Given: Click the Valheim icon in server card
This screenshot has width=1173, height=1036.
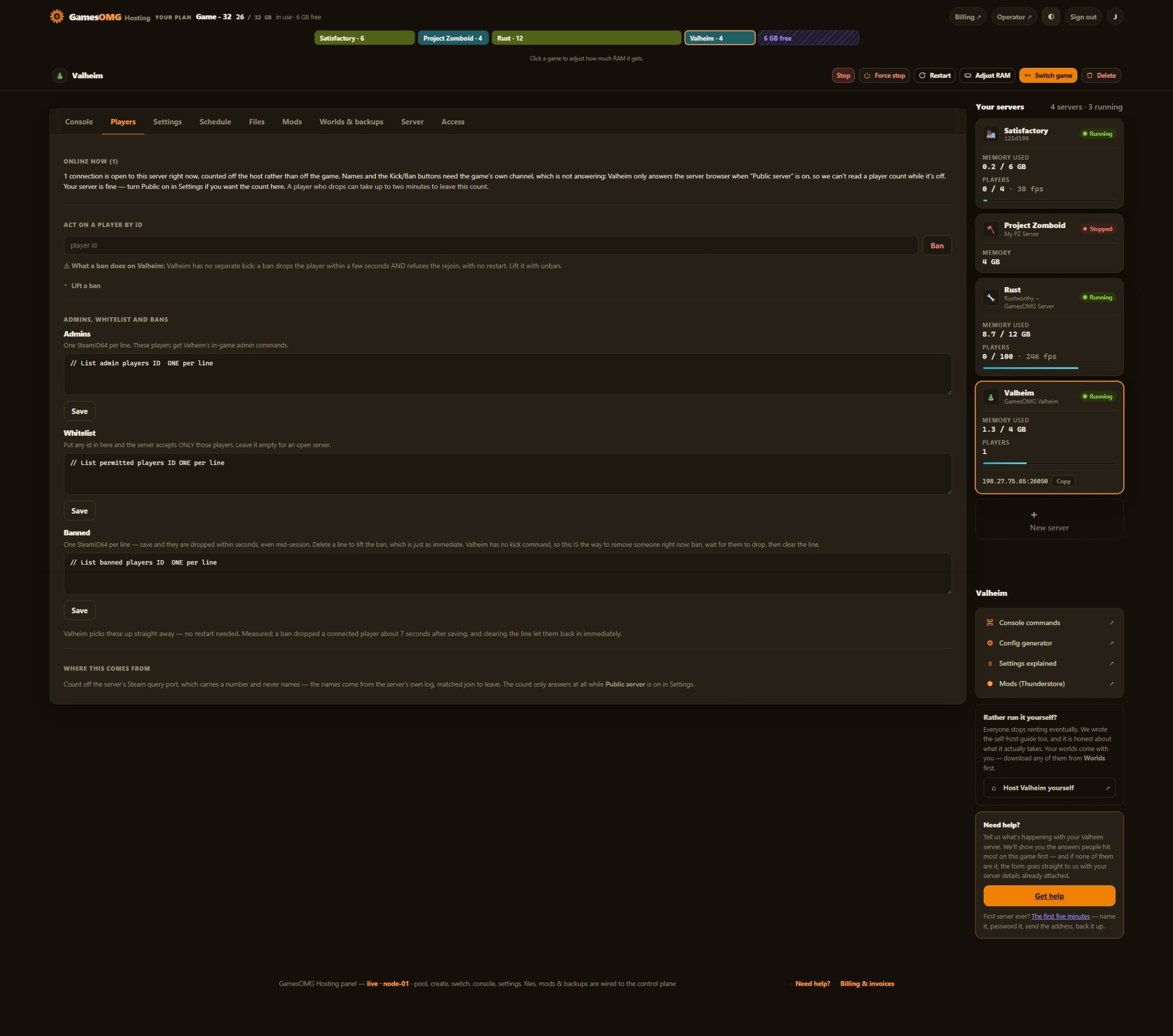Looking at the screenshot, I should tap(991, 396).
